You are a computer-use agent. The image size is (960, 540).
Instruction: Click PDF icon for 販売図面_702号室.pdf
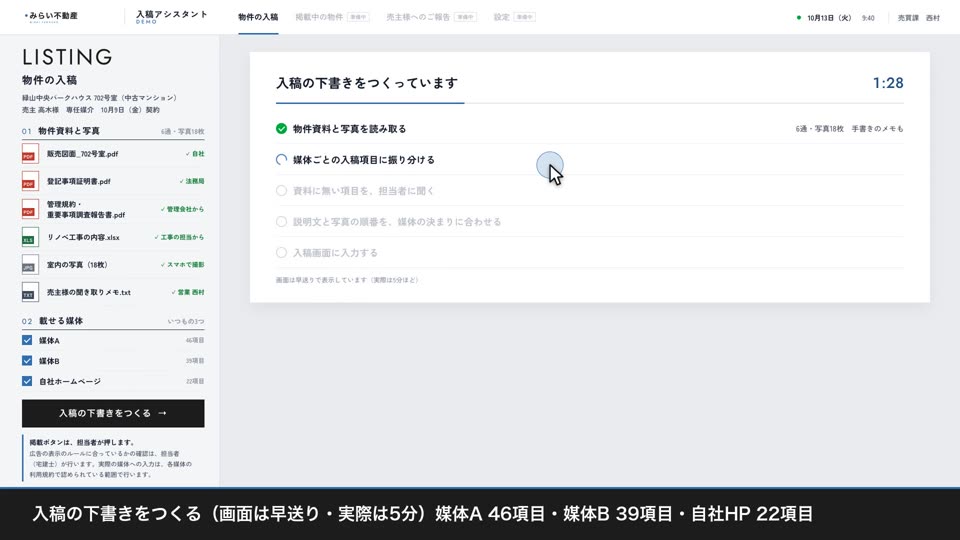tap(30, 154)
